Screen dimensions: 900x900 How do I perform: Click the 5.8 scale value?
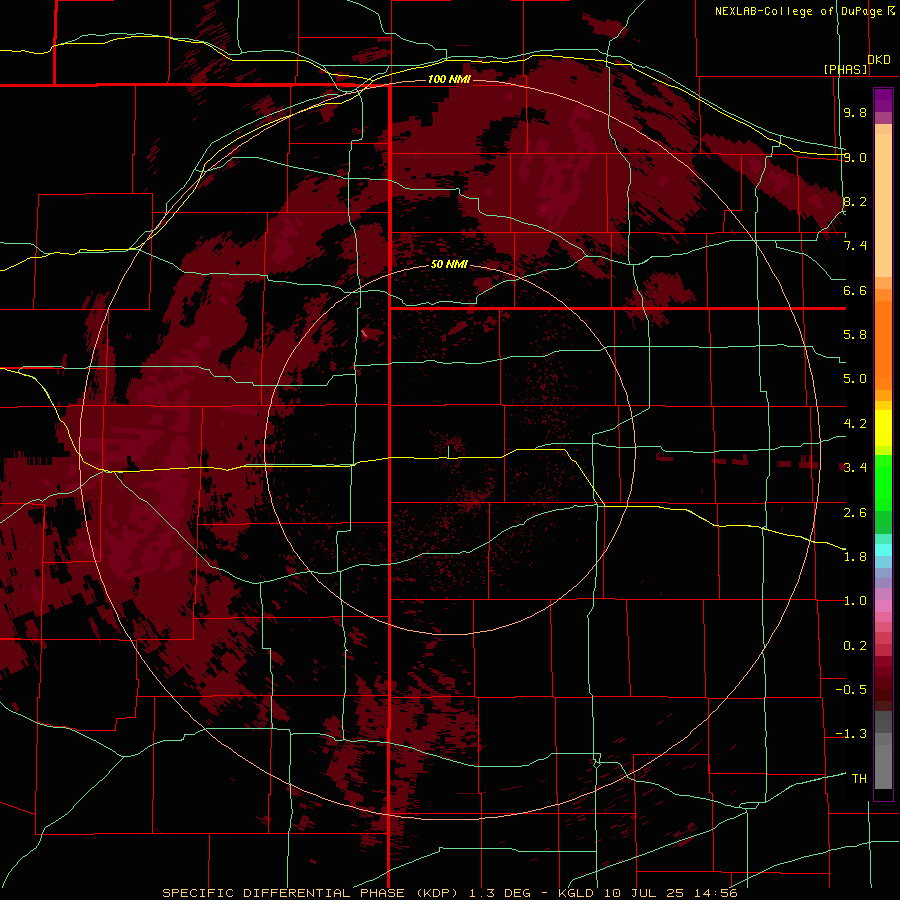(855, 335)
